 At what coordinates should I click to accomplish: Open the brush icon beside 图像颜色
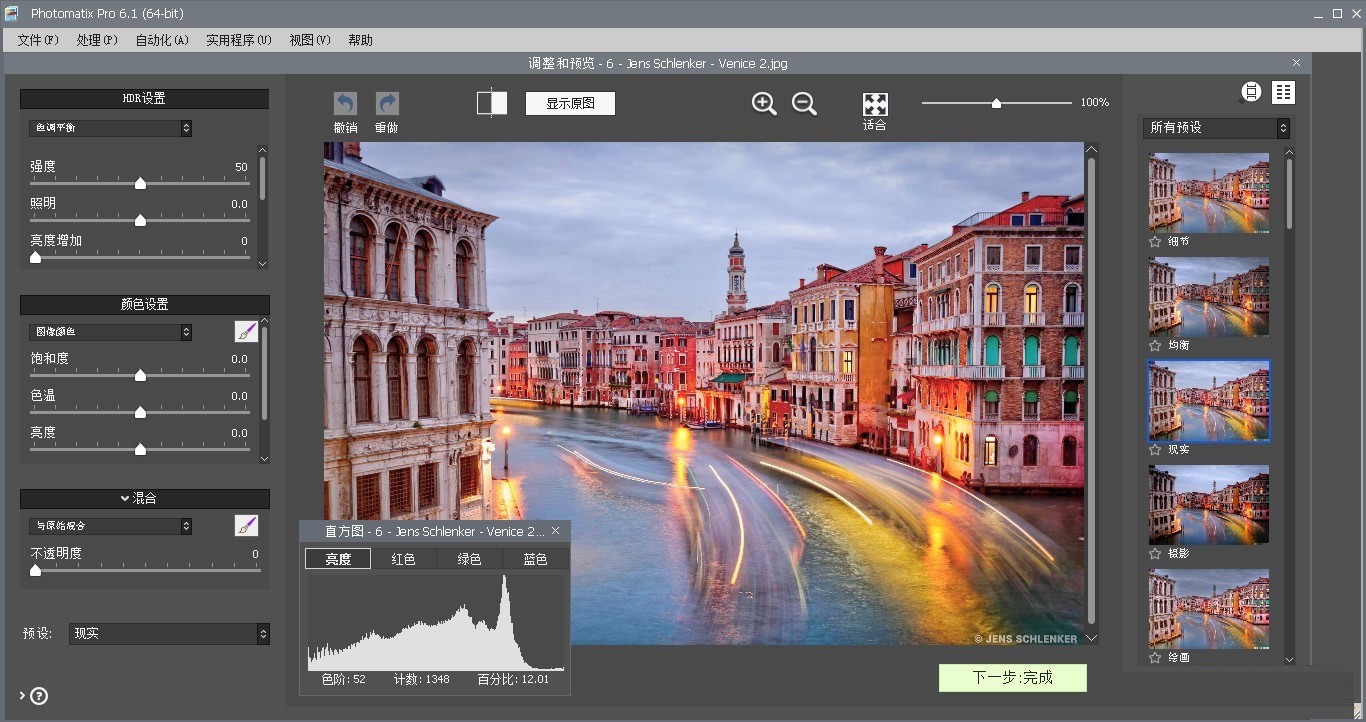(246, 331)
